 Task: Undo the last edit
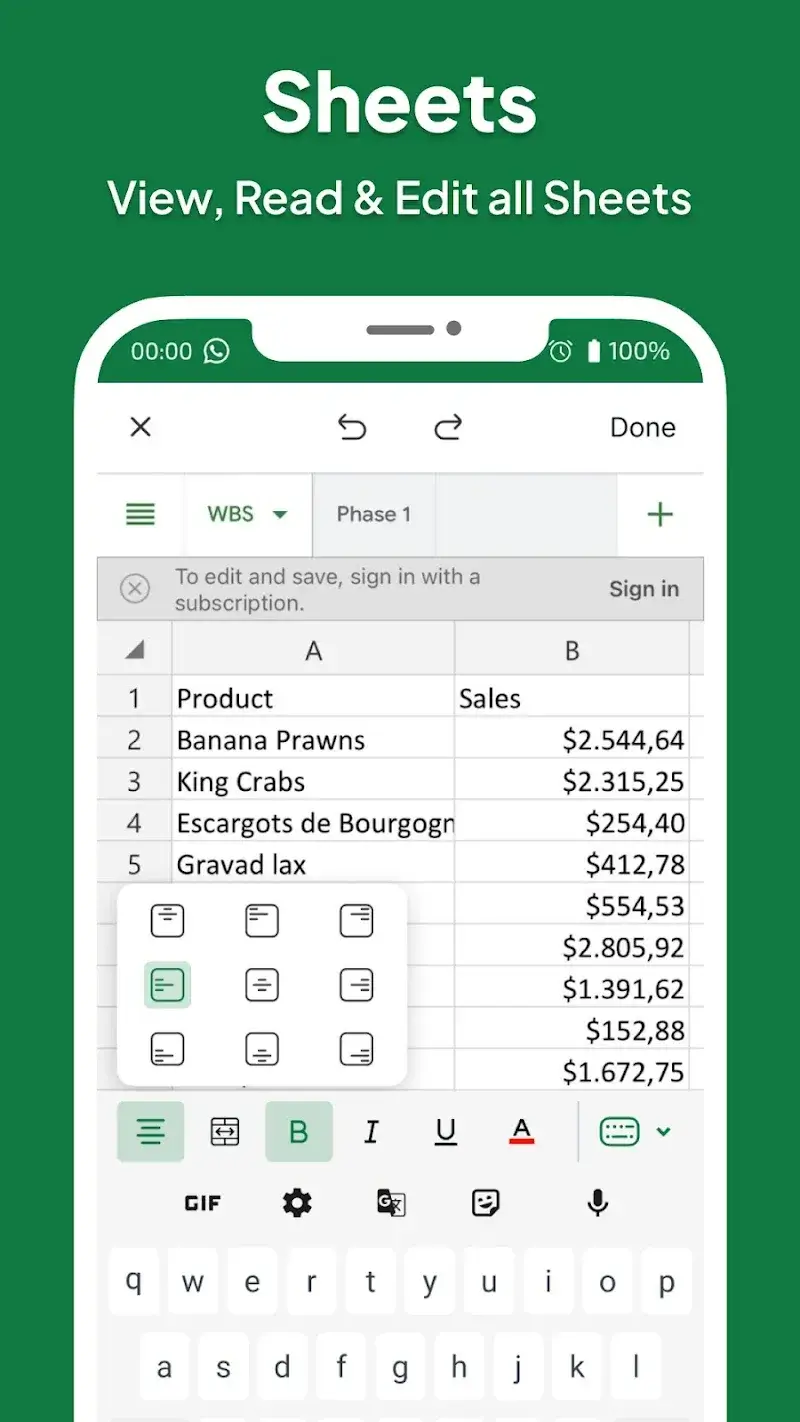pyautogui.click(x=352, y=428)
